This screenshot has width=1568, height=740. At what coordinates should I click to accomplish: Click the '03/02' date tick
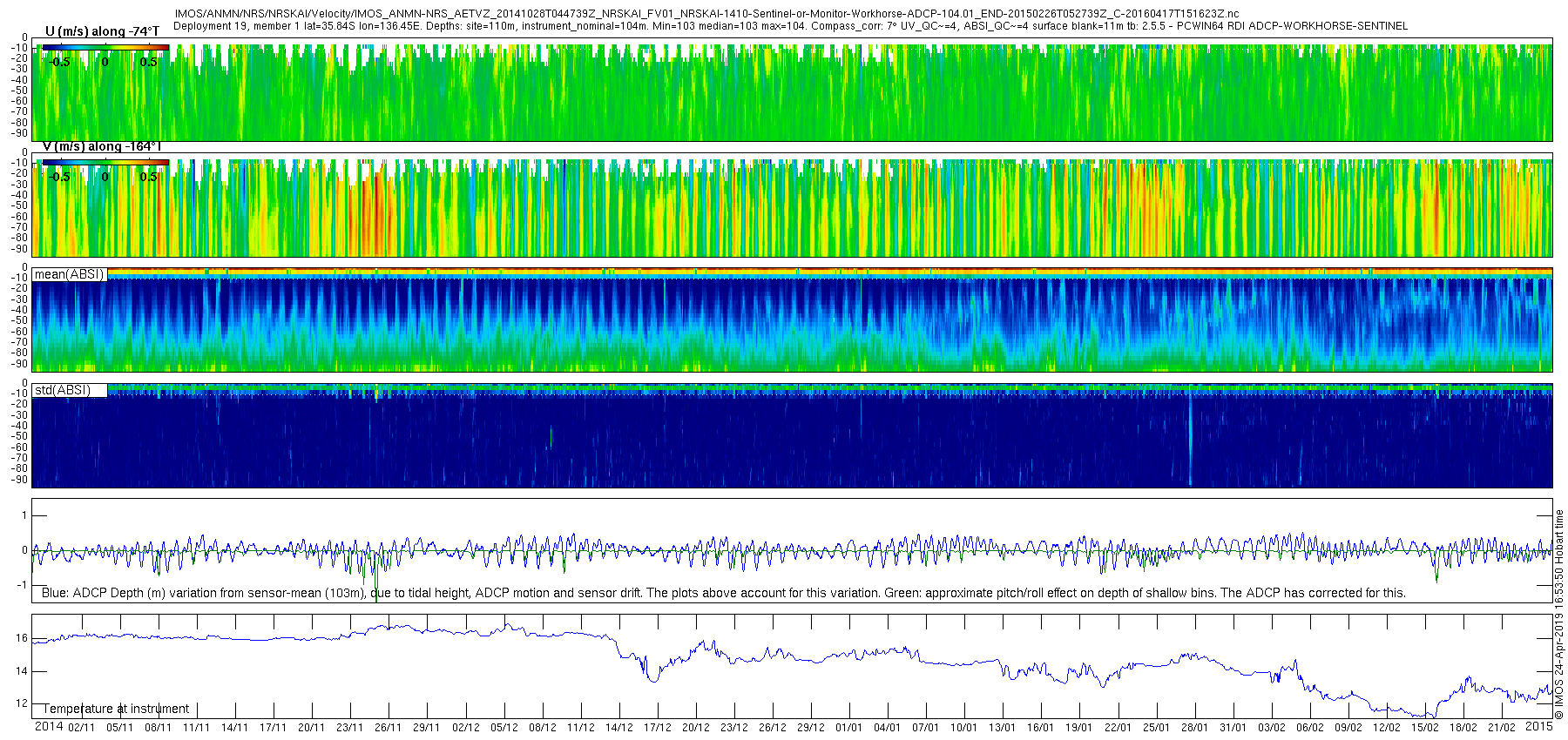click(x=1271, y=728)
